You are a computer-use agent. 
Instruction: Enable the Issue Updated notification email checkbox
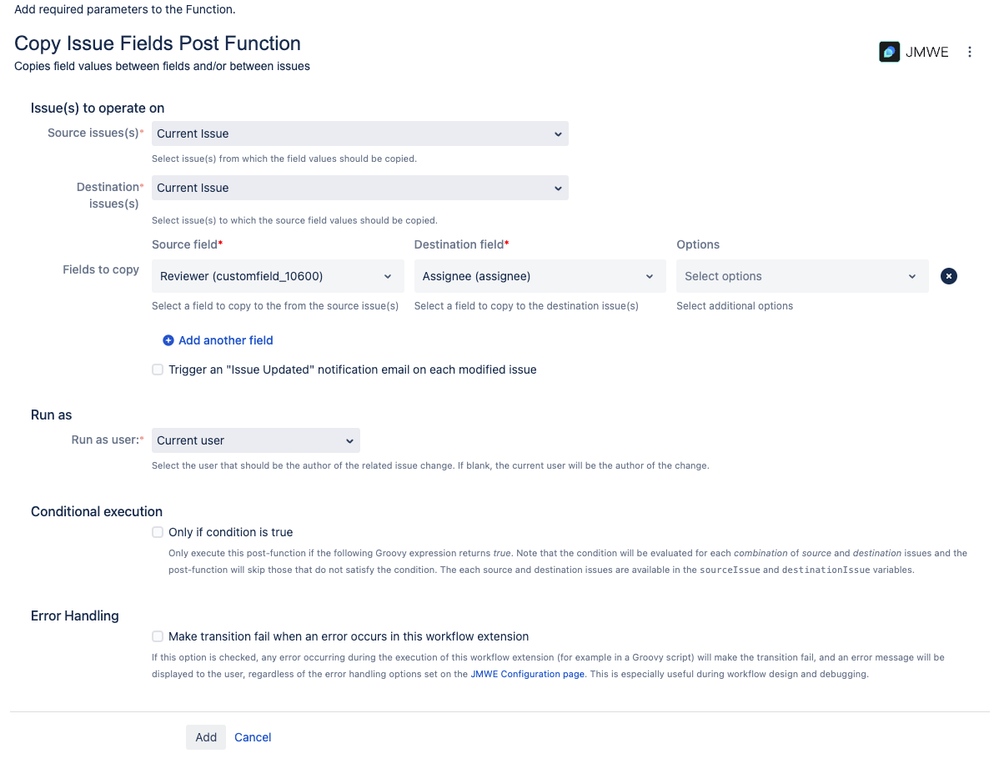pos(158,370)
